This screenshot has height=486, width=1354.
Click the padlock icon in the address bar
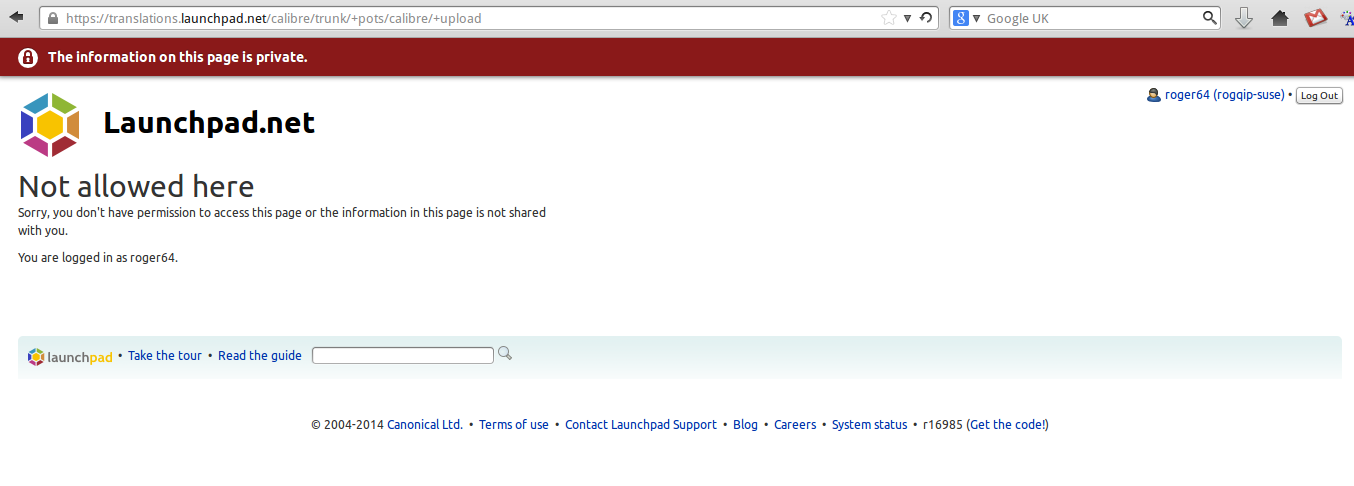53,18
